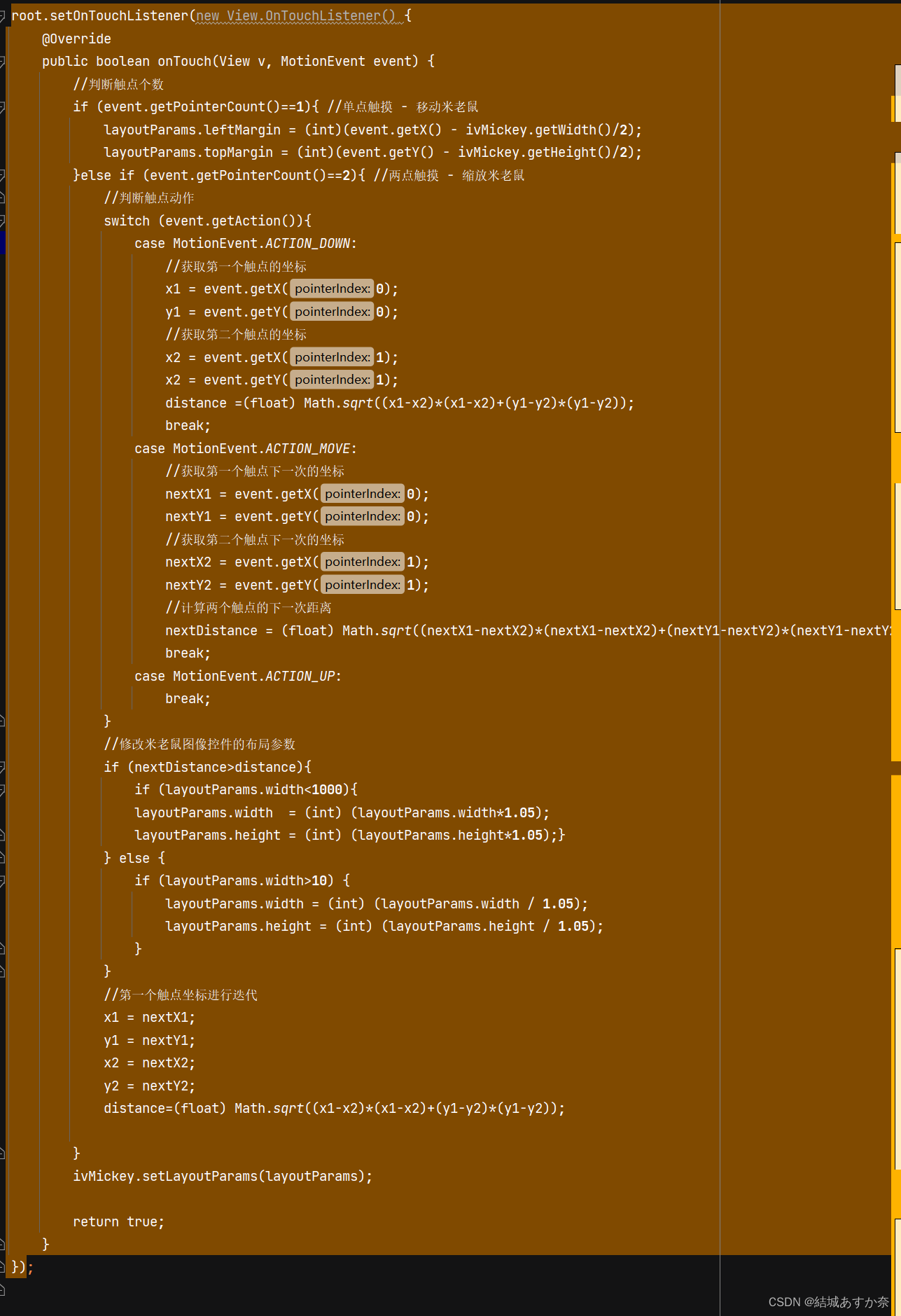Viewport: 901px width, 1316px height.
Task: Click the comment //单点触摸 - 移动米老鼠
Action: tap(403, 106)
